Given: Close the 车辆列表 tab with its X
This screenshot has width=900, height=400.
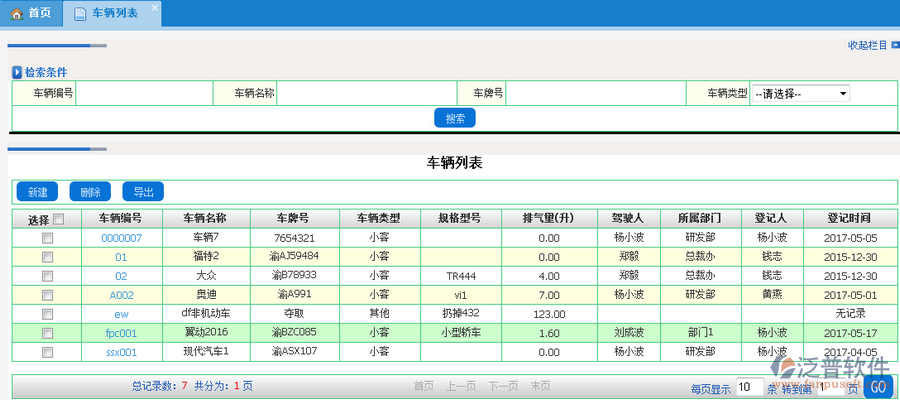Looking at the screenshot, I should pyautogui.click(x=153, y=8).
